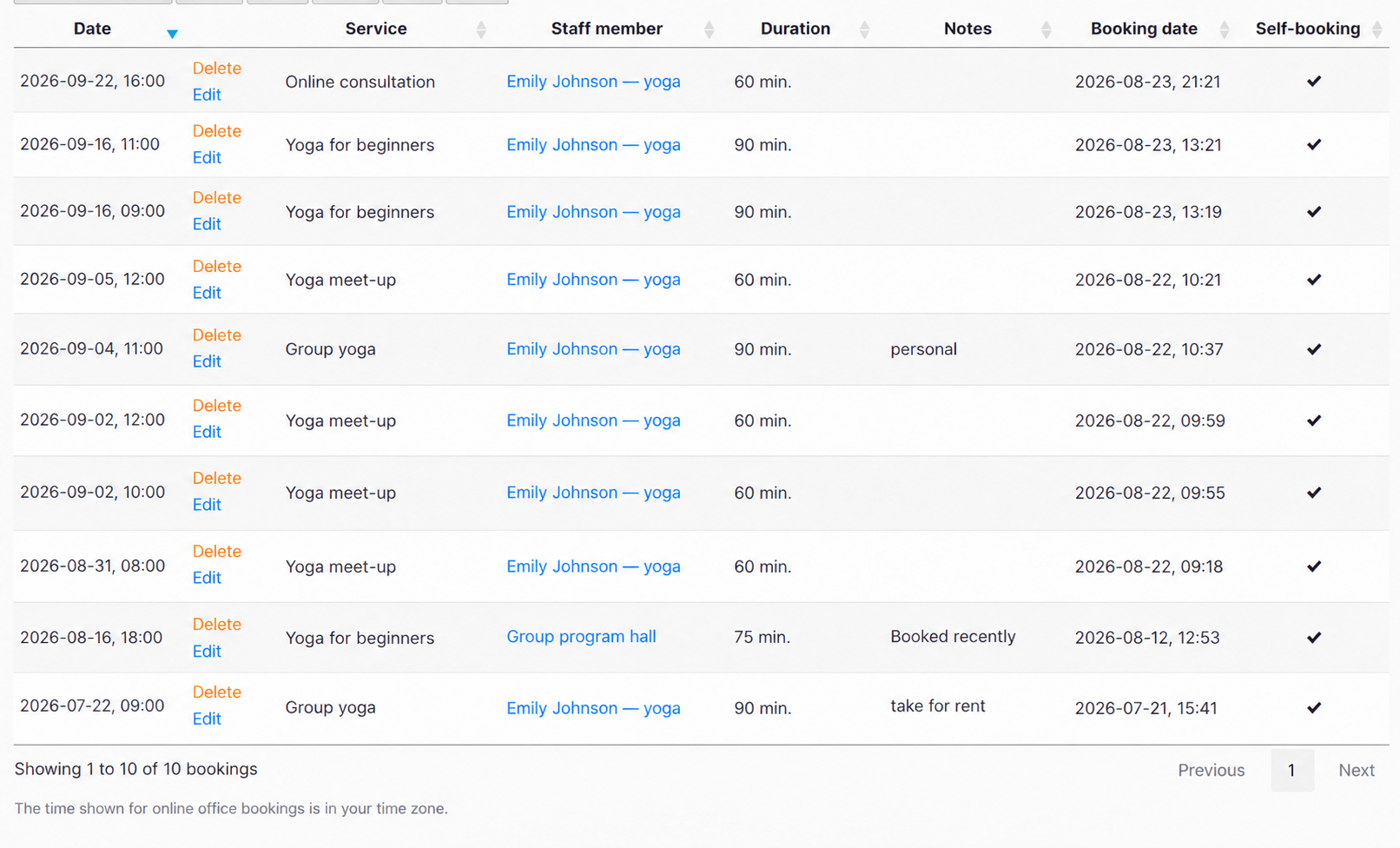
Task: Delete the 2026-09-16, 11:00 booking
Action: pyautogui.click(x=216, y=131)
